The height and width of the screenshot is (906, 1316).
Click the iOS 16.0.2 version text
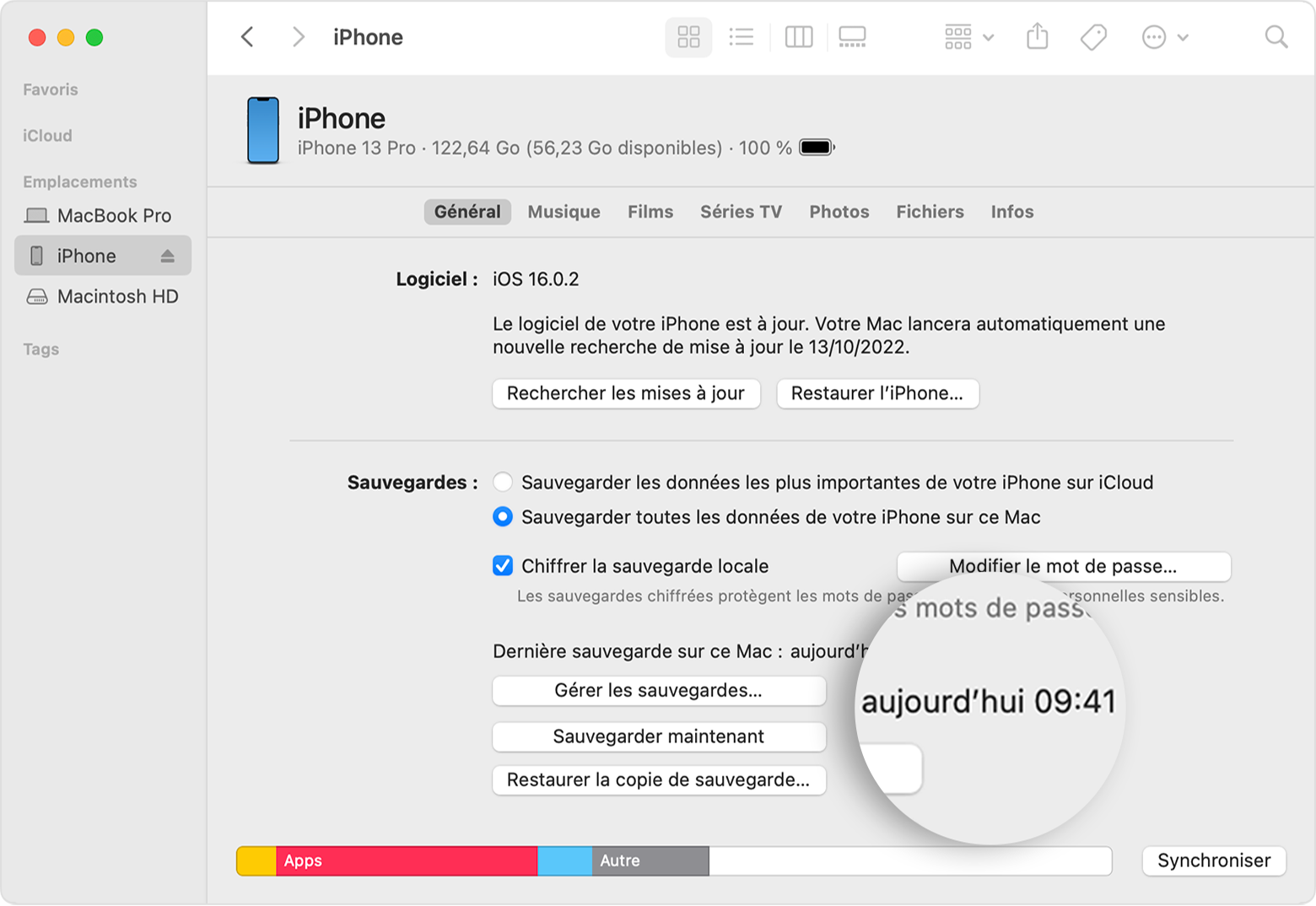(x=536, y=279)
